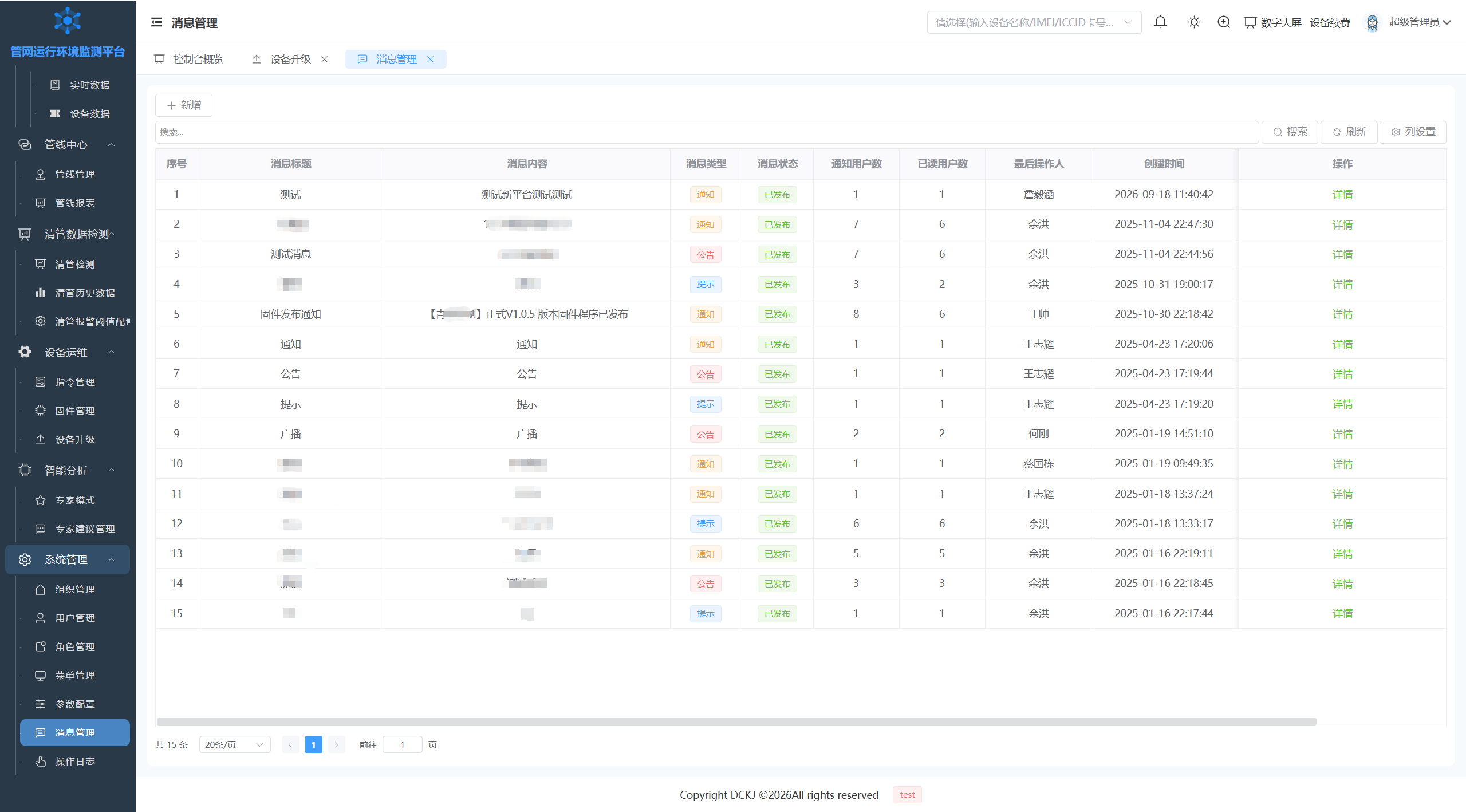This screenshot has width=1466, height=812.
Task: Click the horizontal table scrollbar
Action: 736,722
